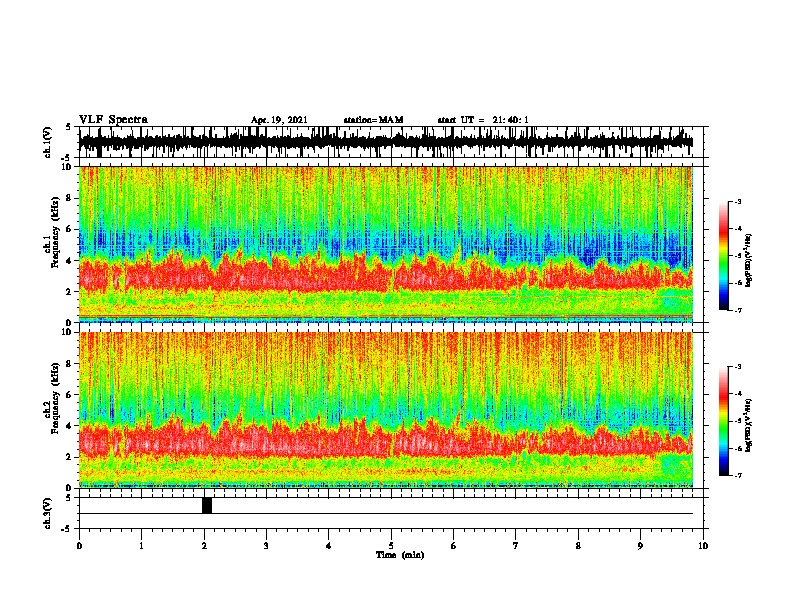Click the "ch.1(V)" axis label of the waveform panel
The width and height of the screenshot is (792, 612).
pos(48,142)
